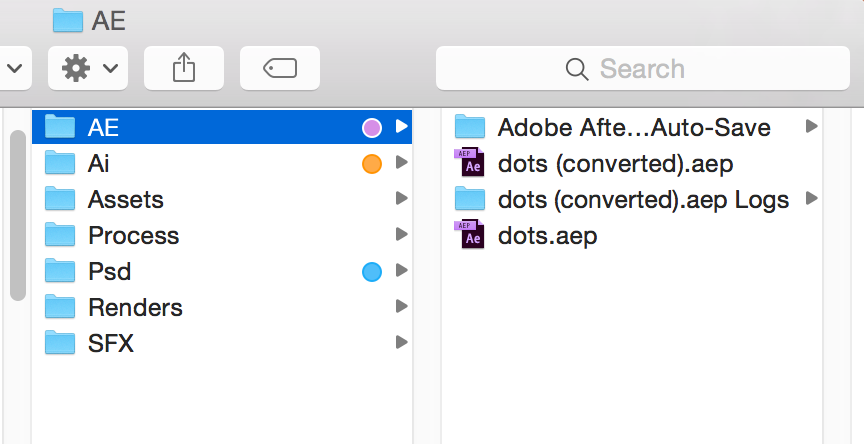Click the purple tag dot on AE

pyautogui.click(x=372, y=127)
